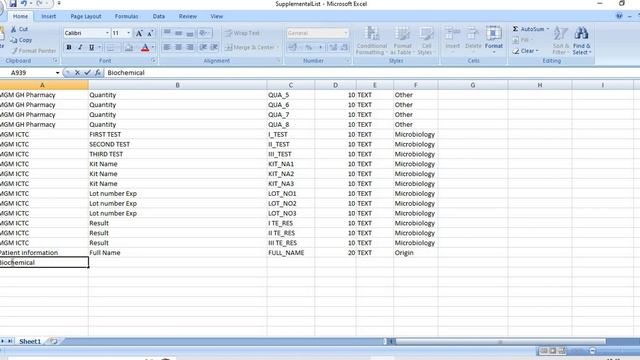Open the Review tab

(x=188, y=16)
